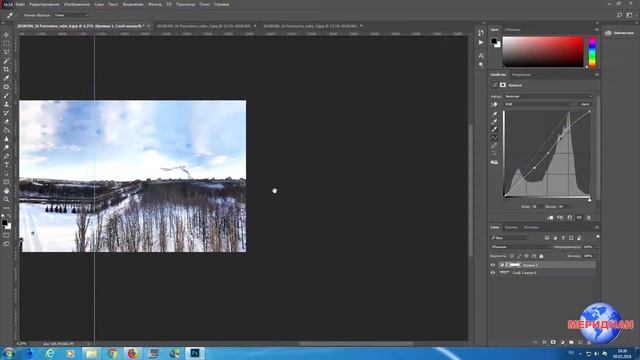Select the Gradient tool
Viewport: 640px width, 360px height.
[6, 130]
